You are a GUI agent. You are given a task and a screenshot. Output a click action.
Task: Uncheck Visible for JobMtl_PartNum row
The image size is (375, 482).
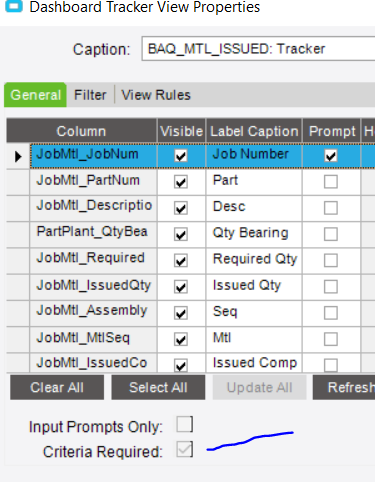[181, 182]
